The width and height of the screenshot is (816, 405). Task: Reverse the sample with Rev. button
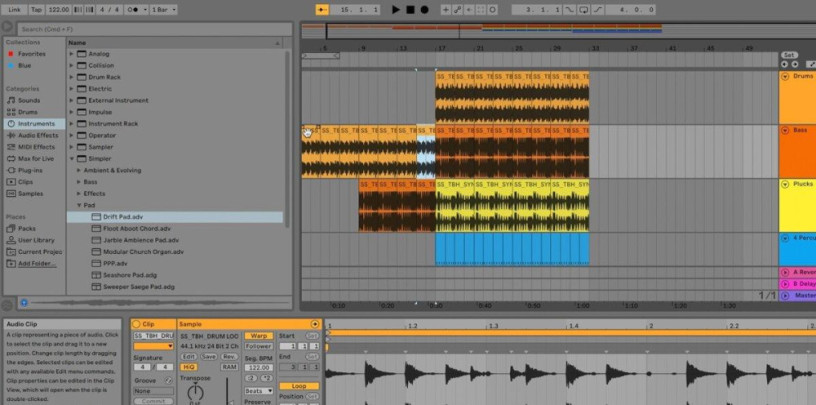pos(230,357)
